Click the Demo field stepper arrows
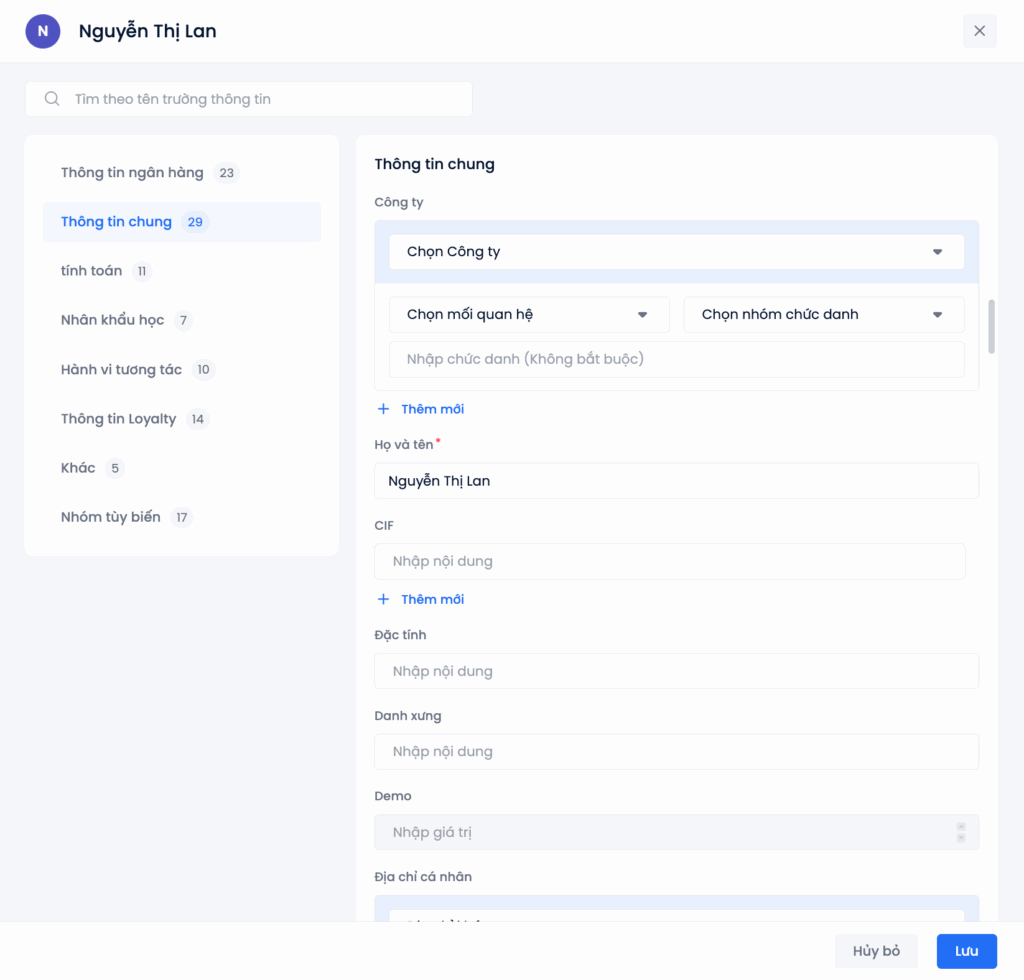 961,832
